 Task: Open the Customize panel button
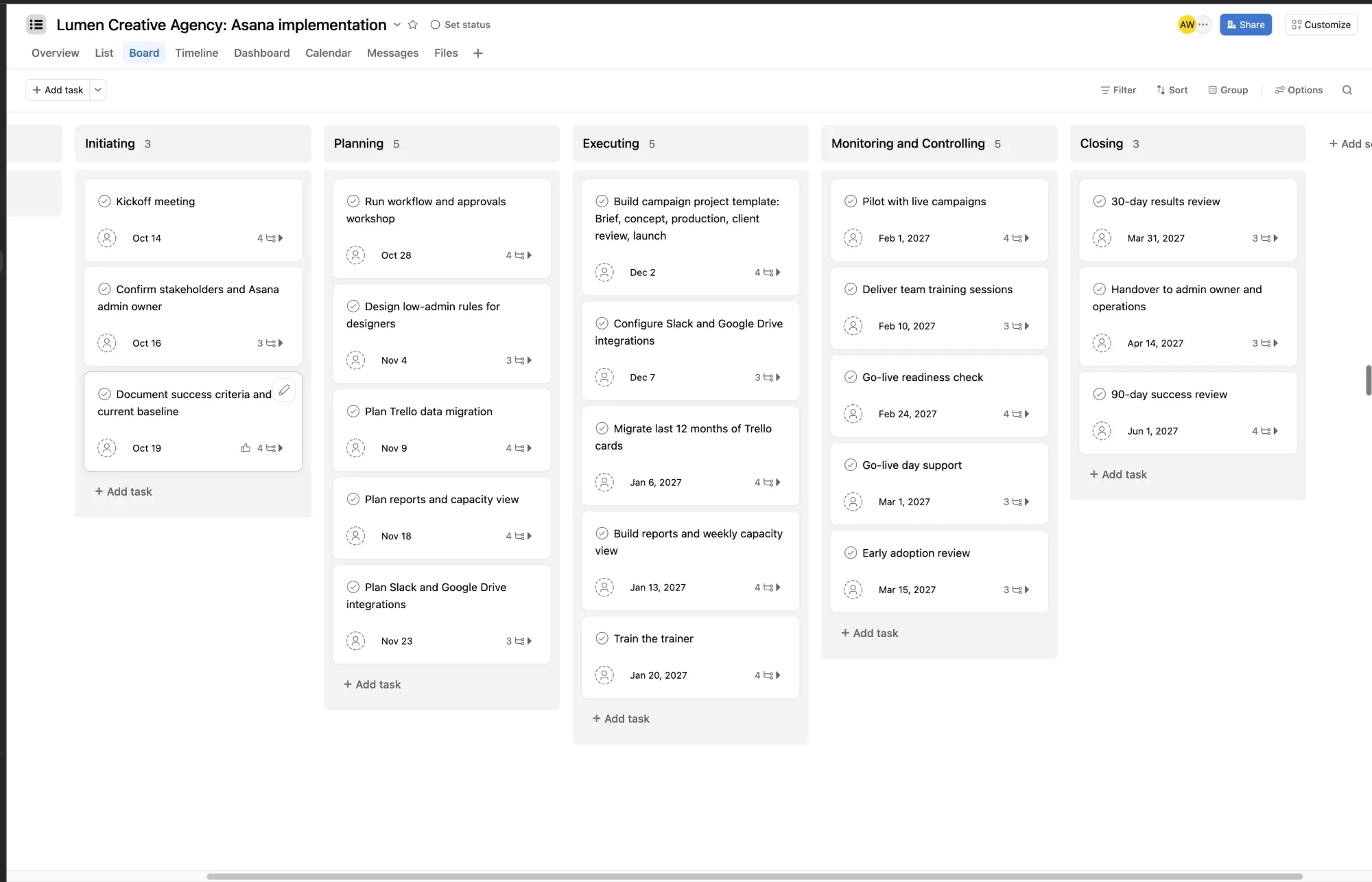[x=1321, y=25]
